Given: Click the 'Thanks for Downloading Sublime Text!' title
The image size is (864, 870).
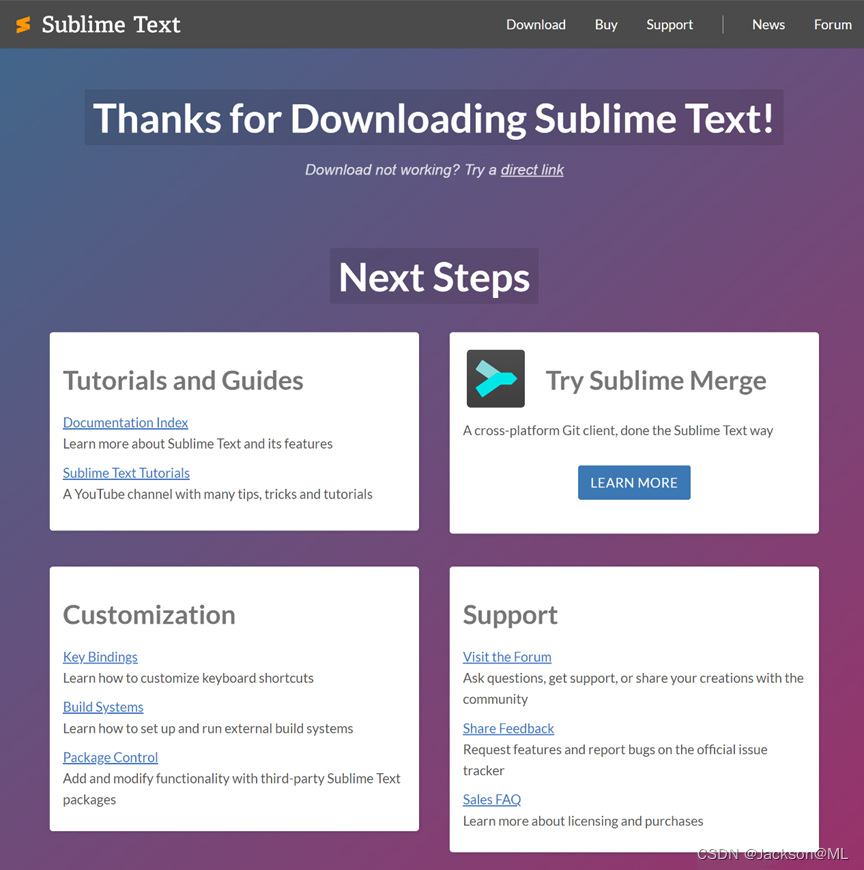Looking at the screenshot, I should click(x=433, y=118).
